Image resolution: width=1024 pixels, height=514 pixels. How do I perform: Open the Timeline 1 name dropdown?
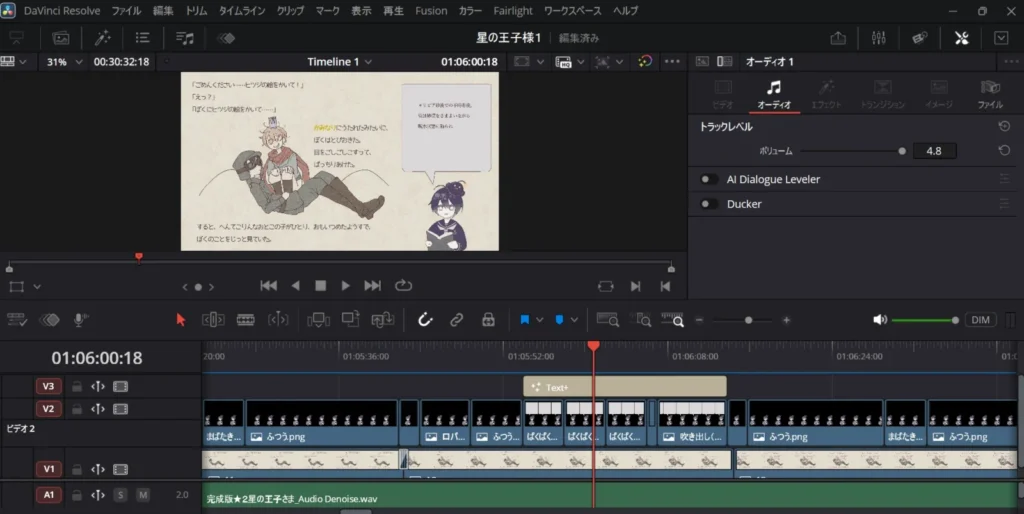click(340, 61)
